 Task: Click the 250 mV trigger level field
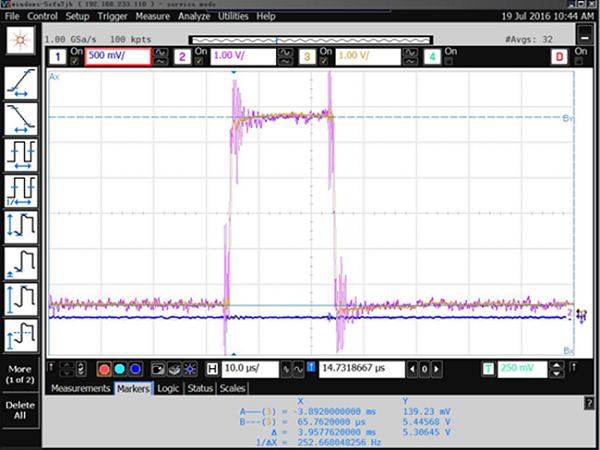[x=531, y=370]
